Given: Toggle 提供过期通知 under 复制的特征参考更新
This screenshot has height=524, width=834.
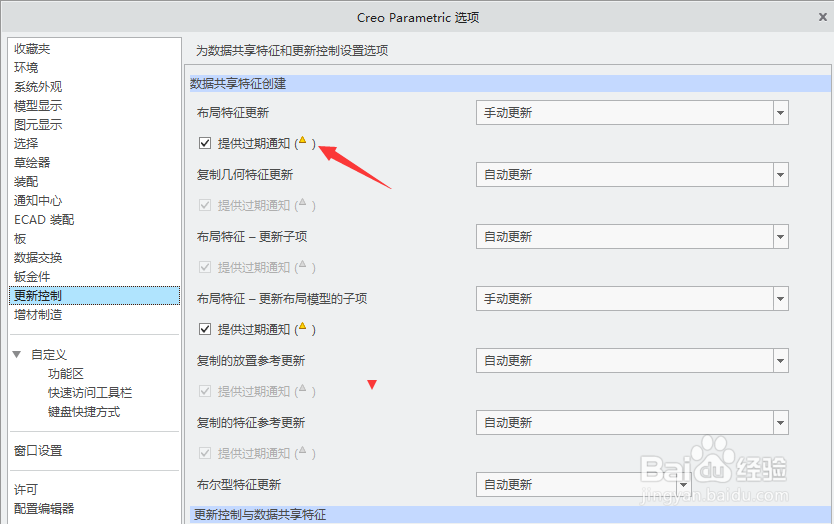Looking at the screenshot, I should pos(205,453).
